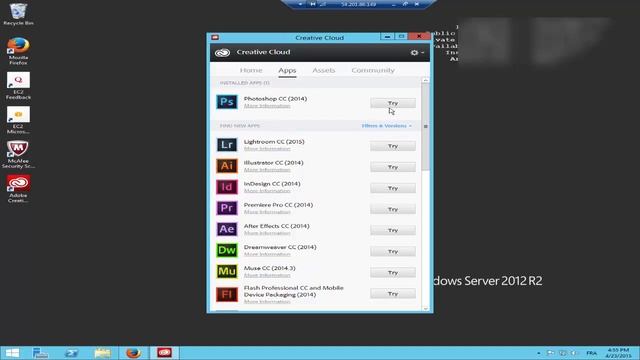Click "Lightroom CC (2015)" app name
The image size is (640, 360).
coord(274,142)
